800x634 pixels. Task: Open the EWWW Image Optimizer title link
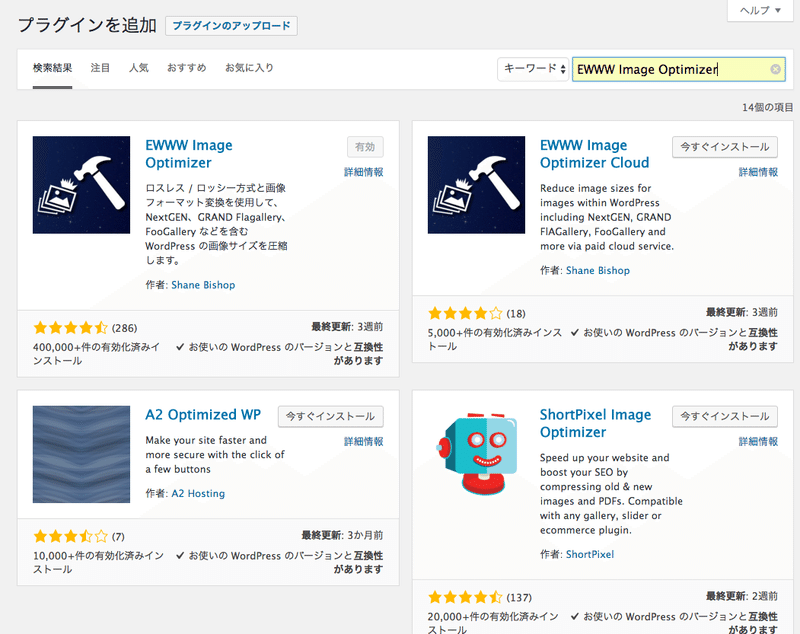189,154
